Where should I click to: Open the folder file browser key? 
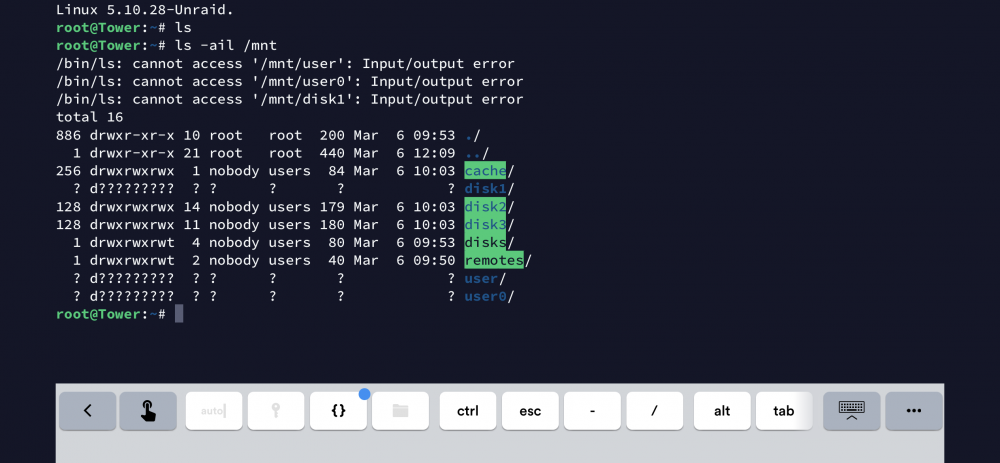[401, 411]
